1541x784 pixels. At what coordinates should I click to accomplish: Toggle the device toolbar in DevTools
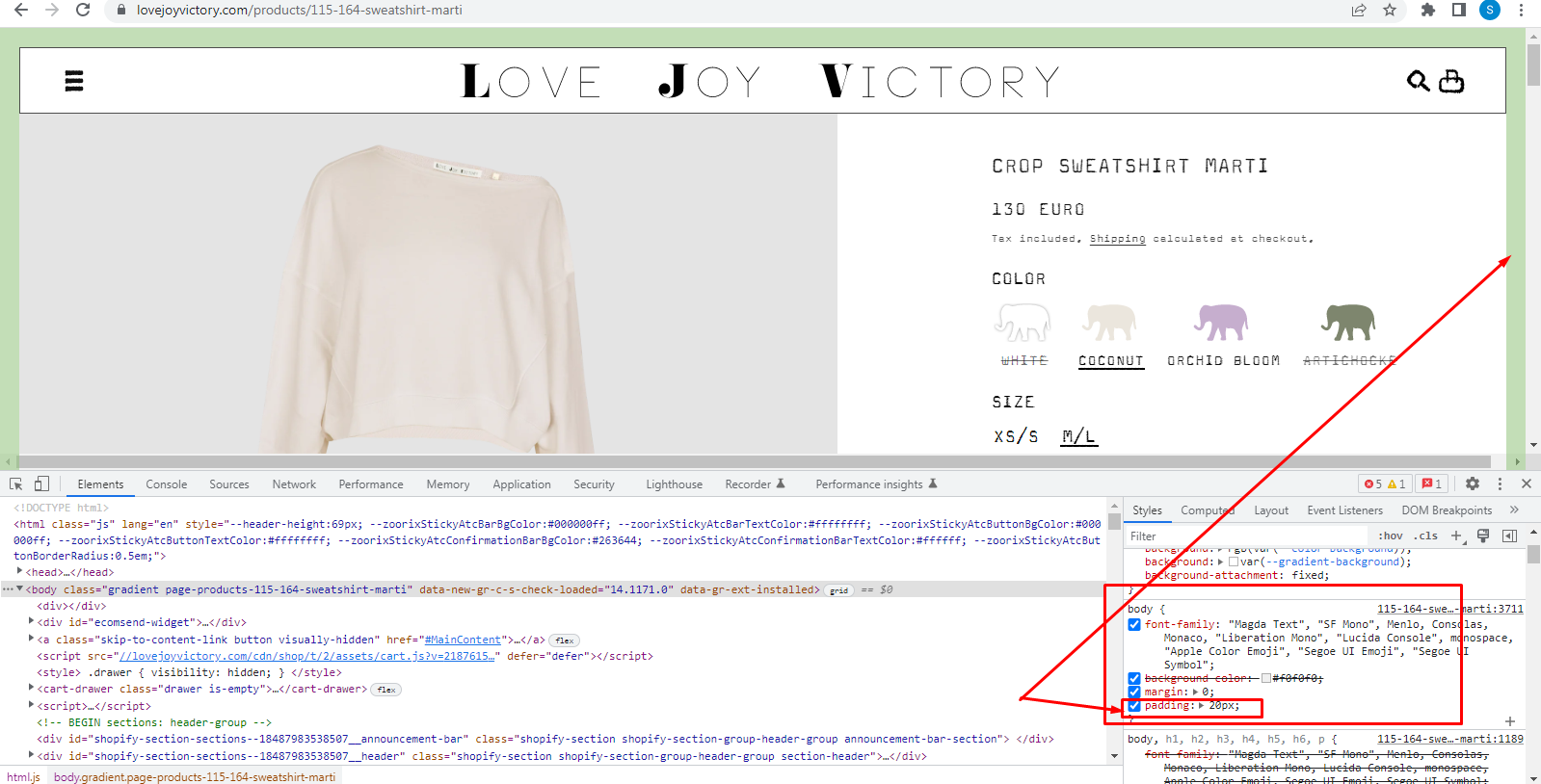[41, 484]
